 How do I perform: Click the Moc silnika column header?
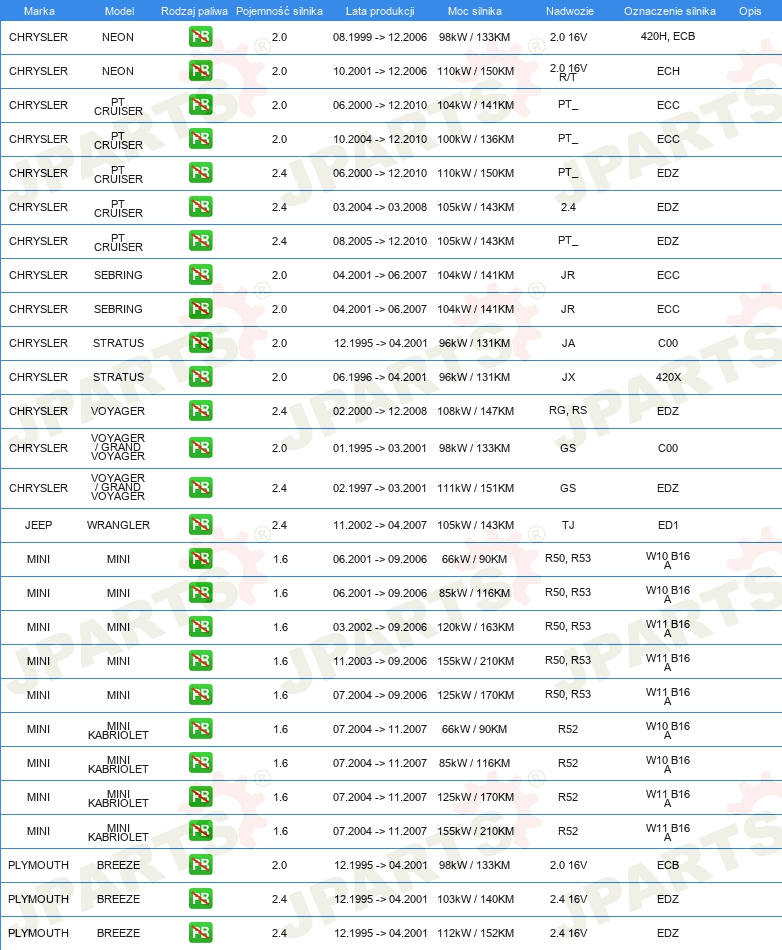pyautogui.click(x=475, y=11)
